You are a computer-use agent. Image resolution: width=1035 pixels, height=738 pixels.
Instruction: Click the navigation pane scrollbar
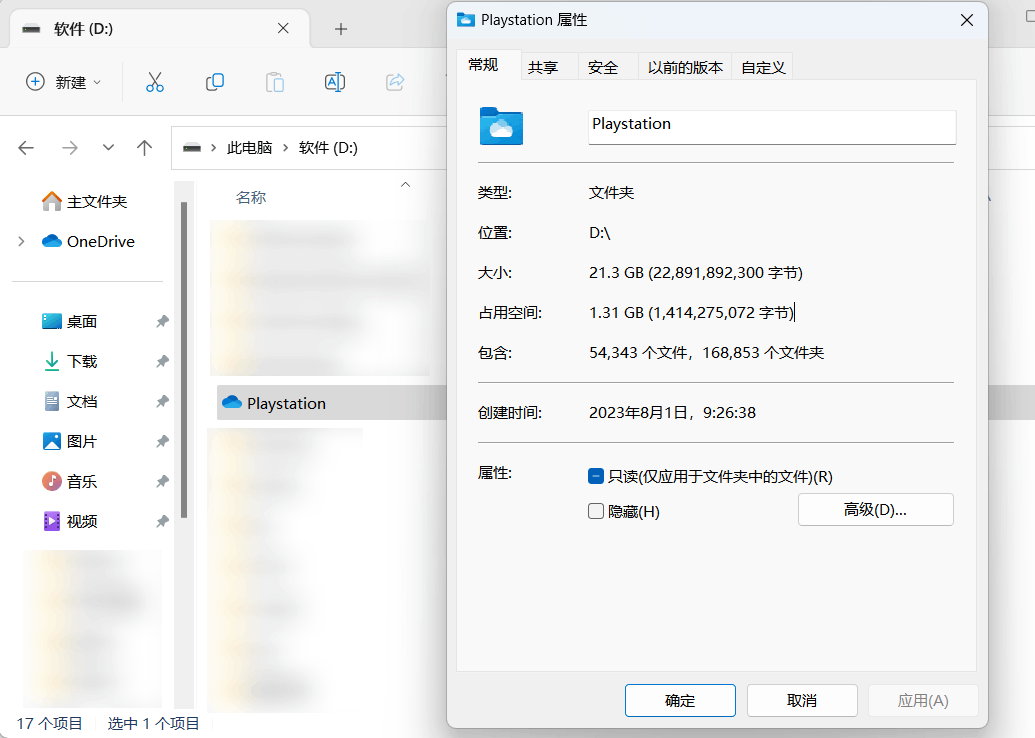pos(184,360)
